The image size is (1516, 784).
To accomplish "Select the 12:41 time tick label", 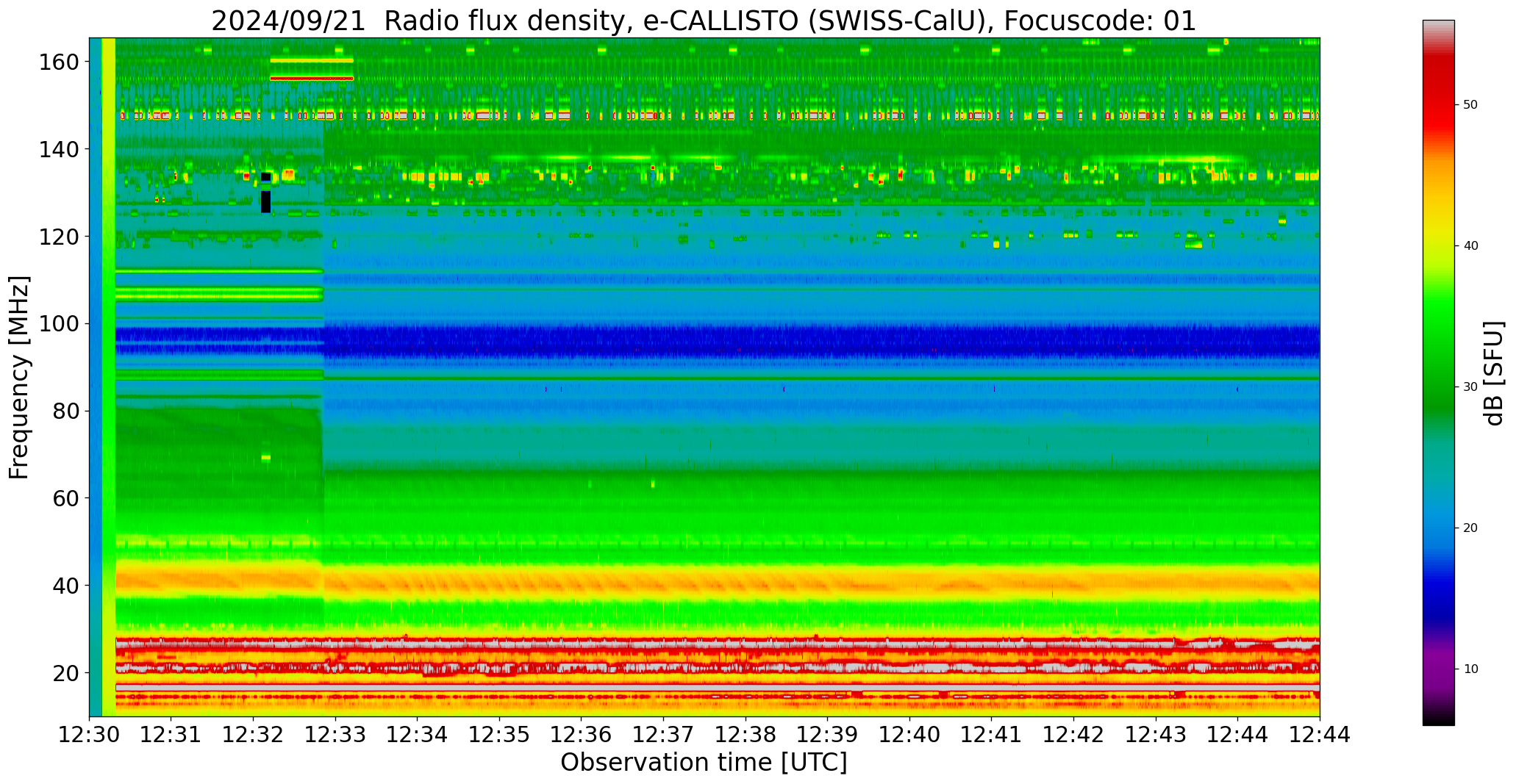I will [x=991, y=735].
